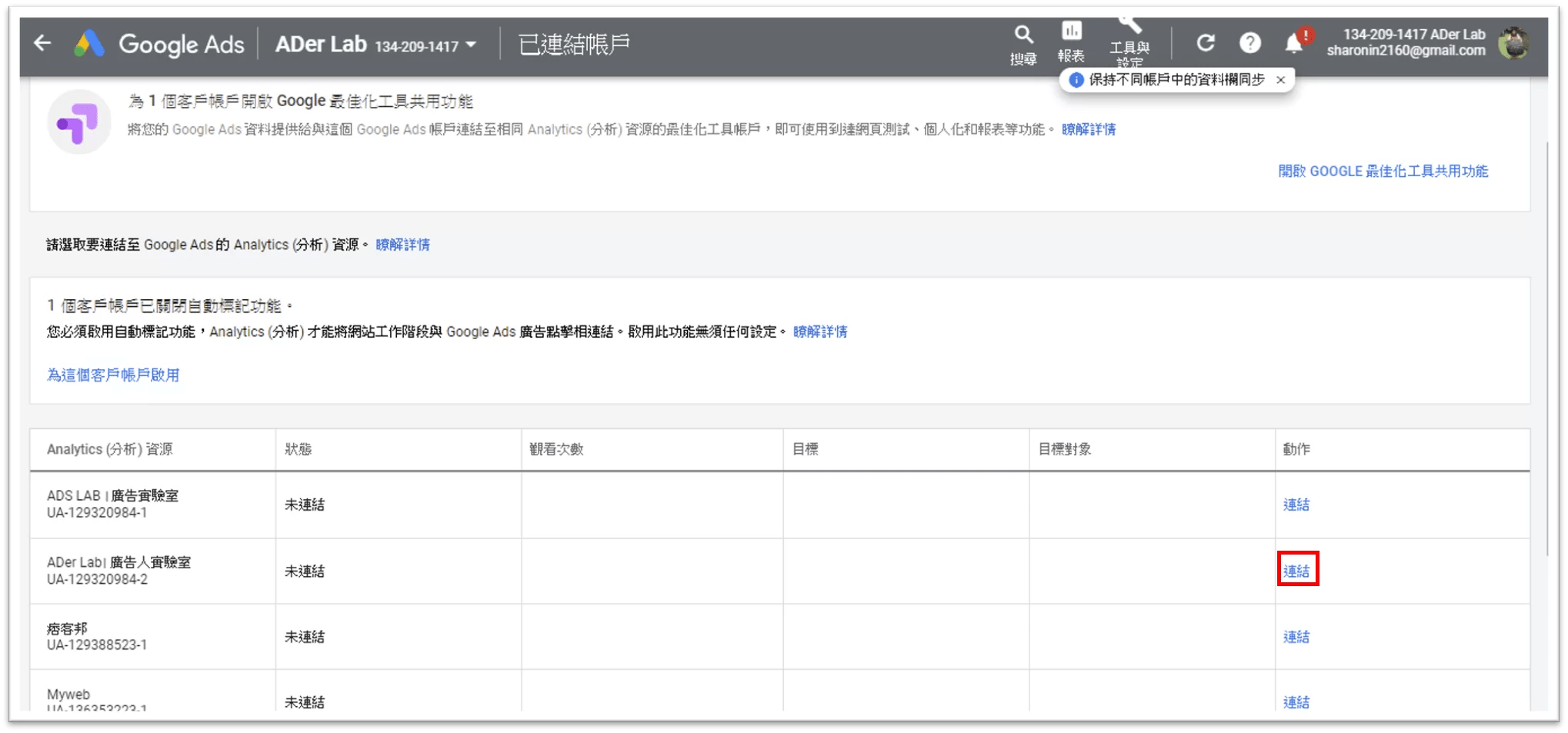
Task: Link the ADS LAB 廣告實驗室 property
Action: [1296, 505]
